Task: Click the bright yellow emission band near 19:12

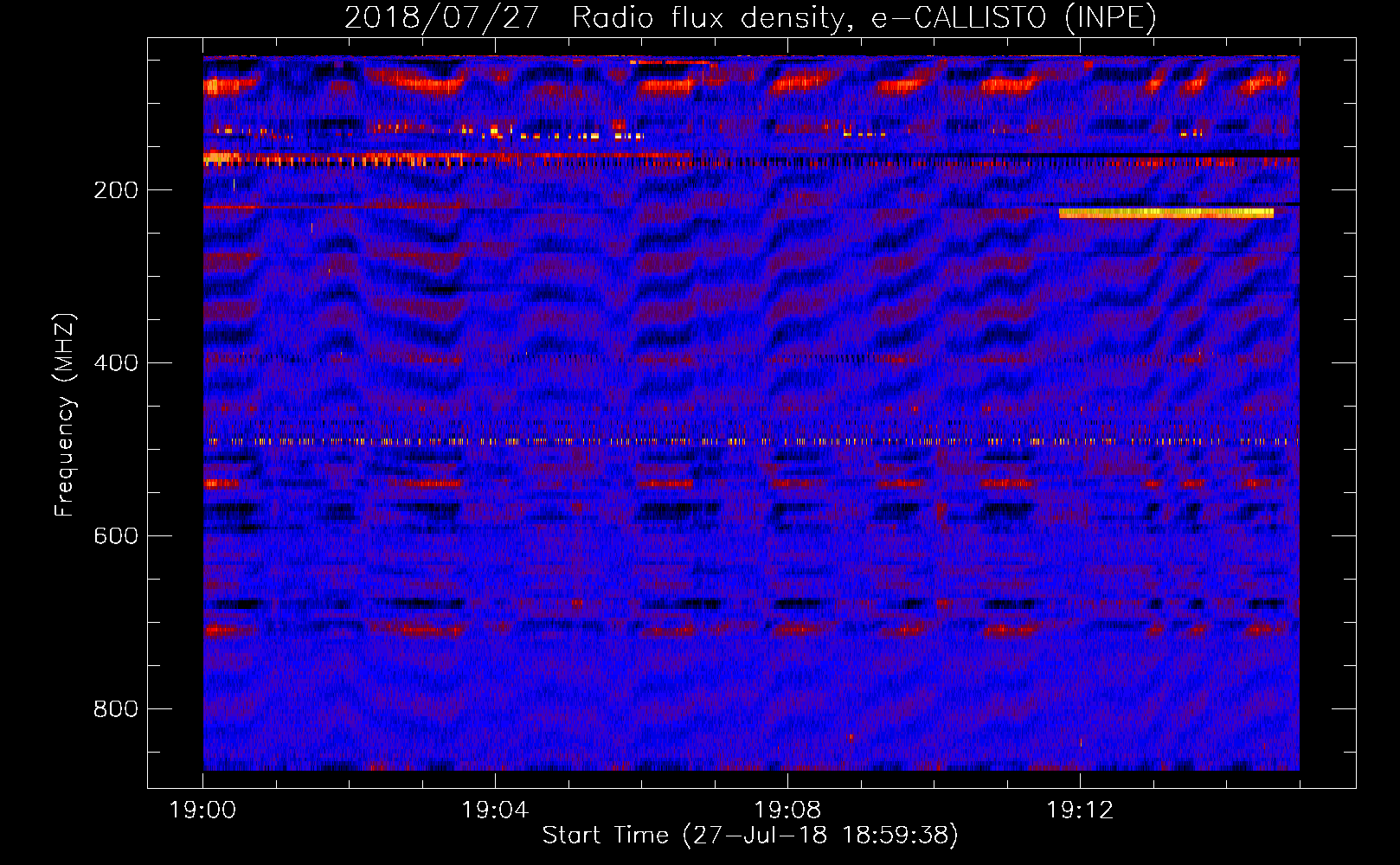Action: click(x=1166, y=213)
